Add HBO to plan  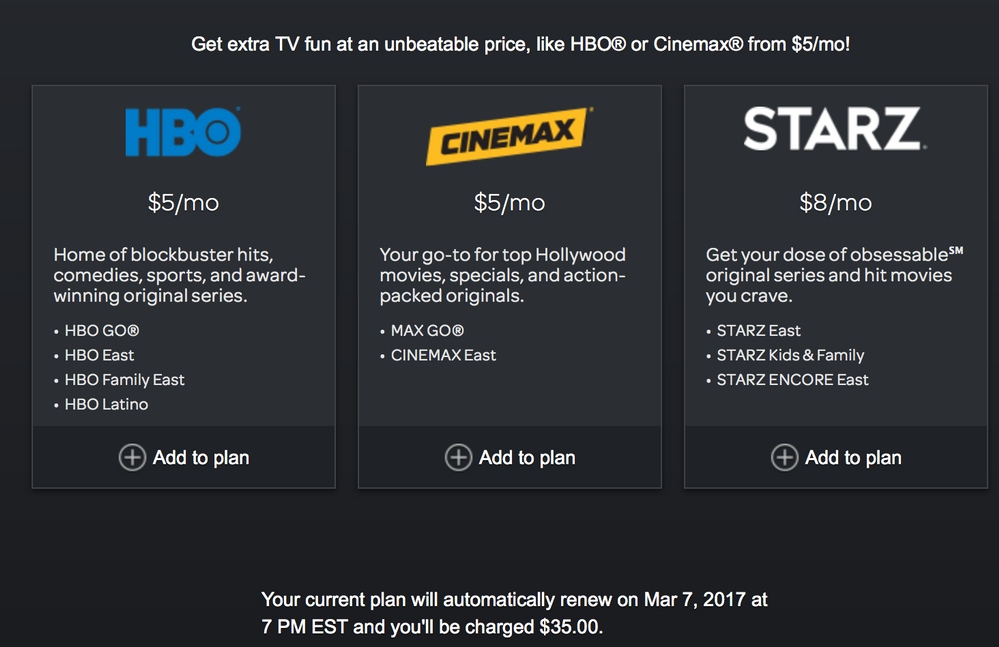click(x=183, y=457)
